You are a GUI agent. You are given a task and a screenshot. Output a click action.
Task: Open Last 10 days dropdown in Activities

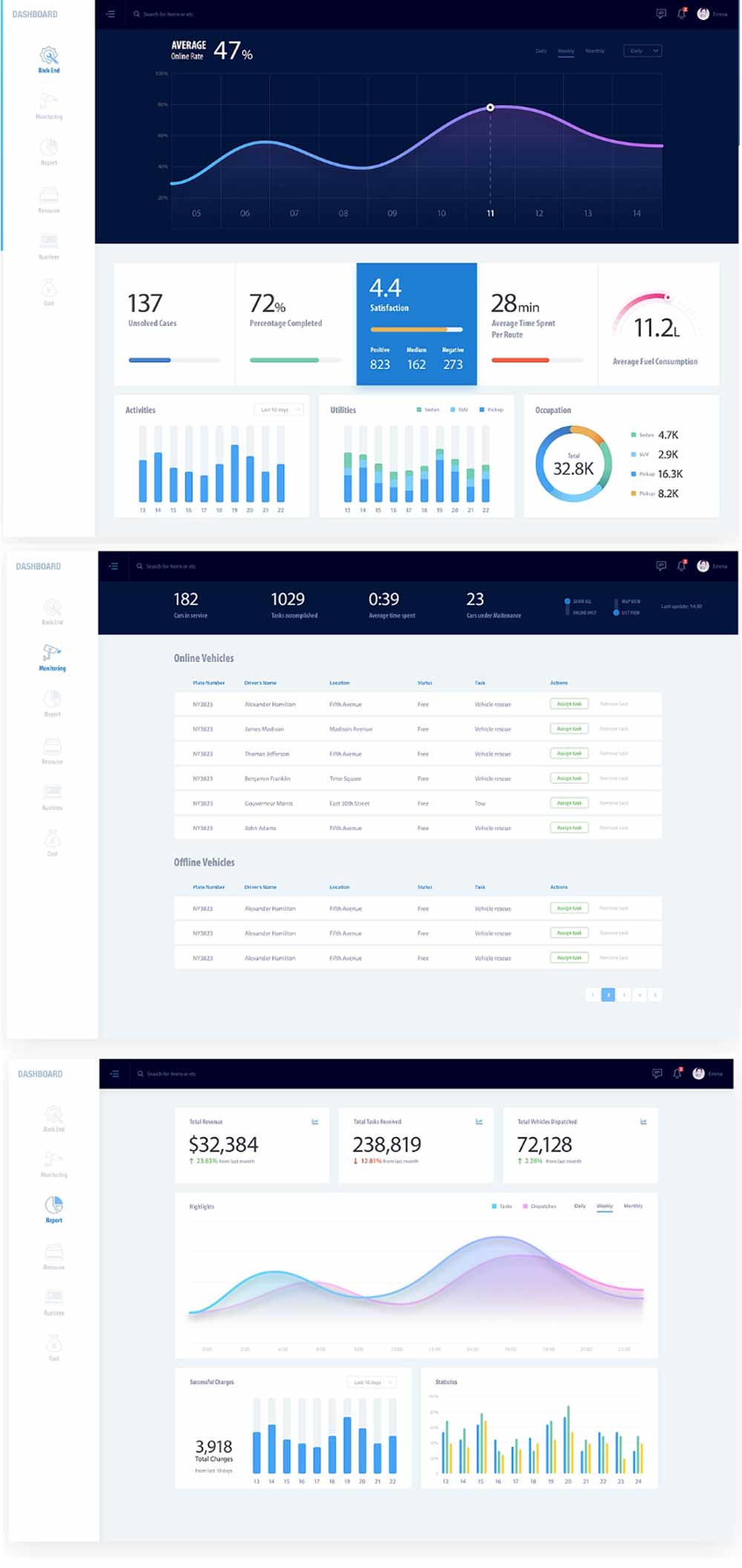point(279,409)
